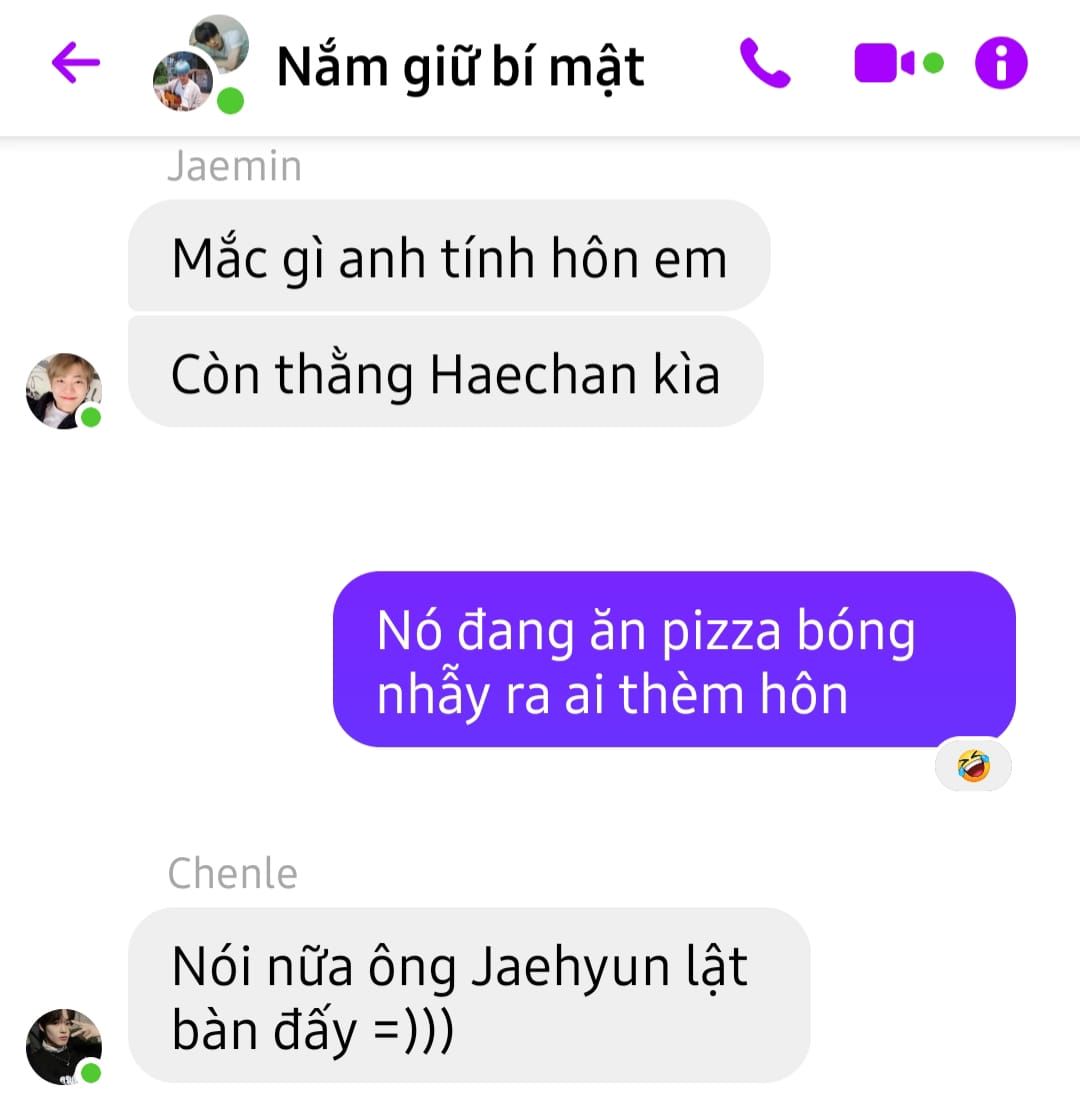
Task: Start a voice call with phone icon
Action: coord(764,63)
